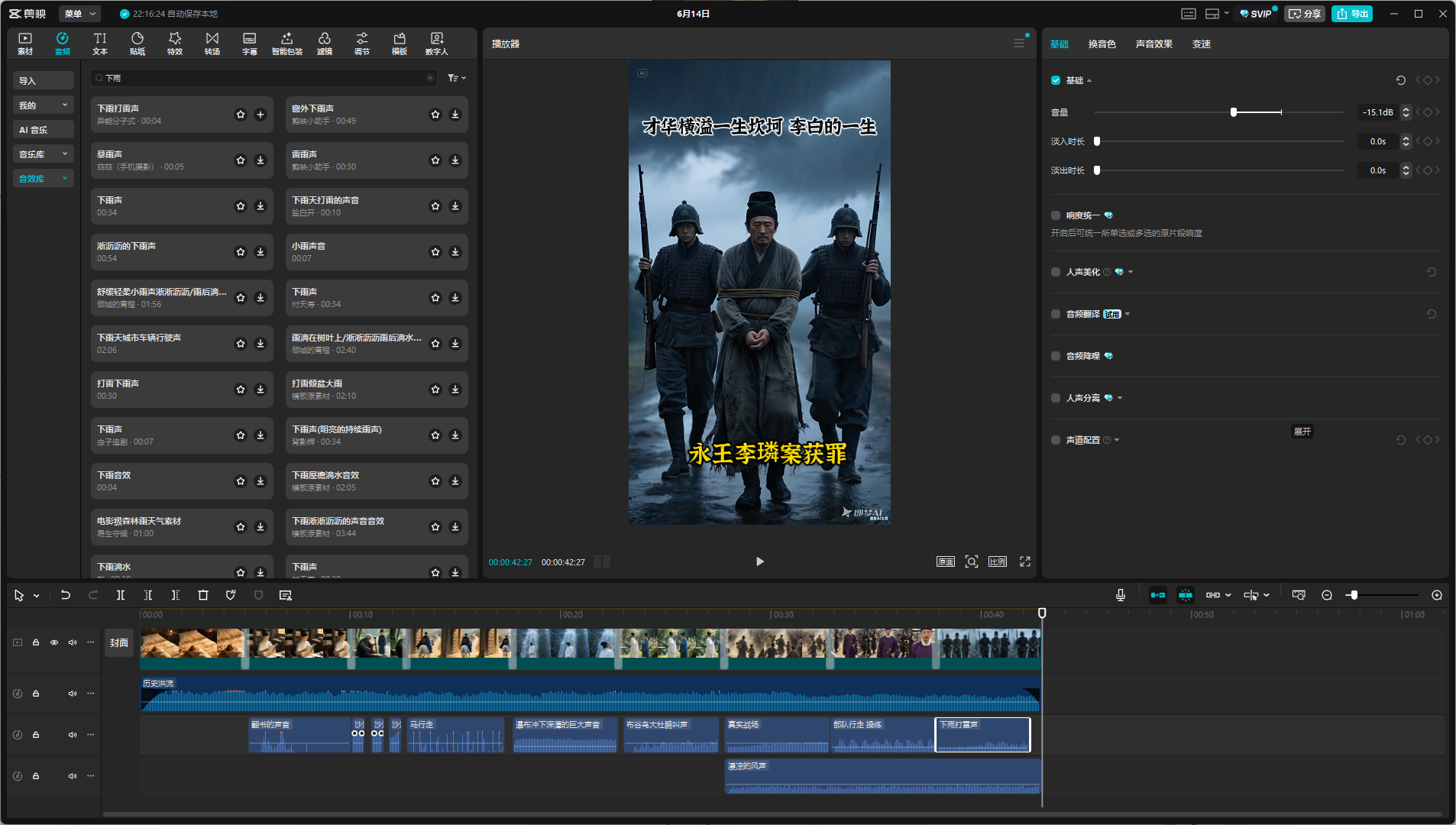The height and width of the screenshot is (825, 1456).
Task: Open the 数字人 digital human panel
Action: [x=437, y=44]
